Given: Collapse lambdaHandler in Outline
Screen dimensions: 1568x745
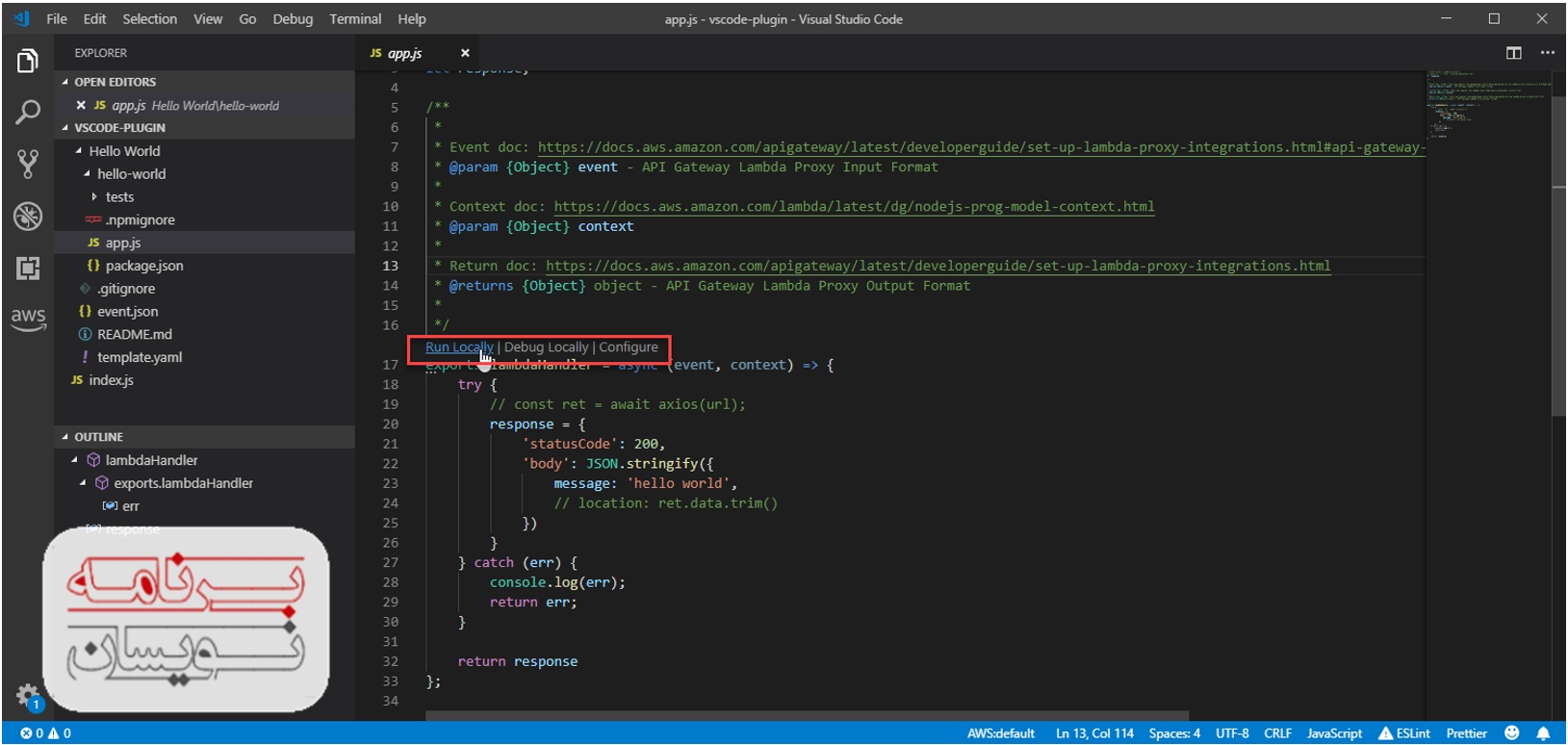Looking at the screenshot, I should click(75, 460).
